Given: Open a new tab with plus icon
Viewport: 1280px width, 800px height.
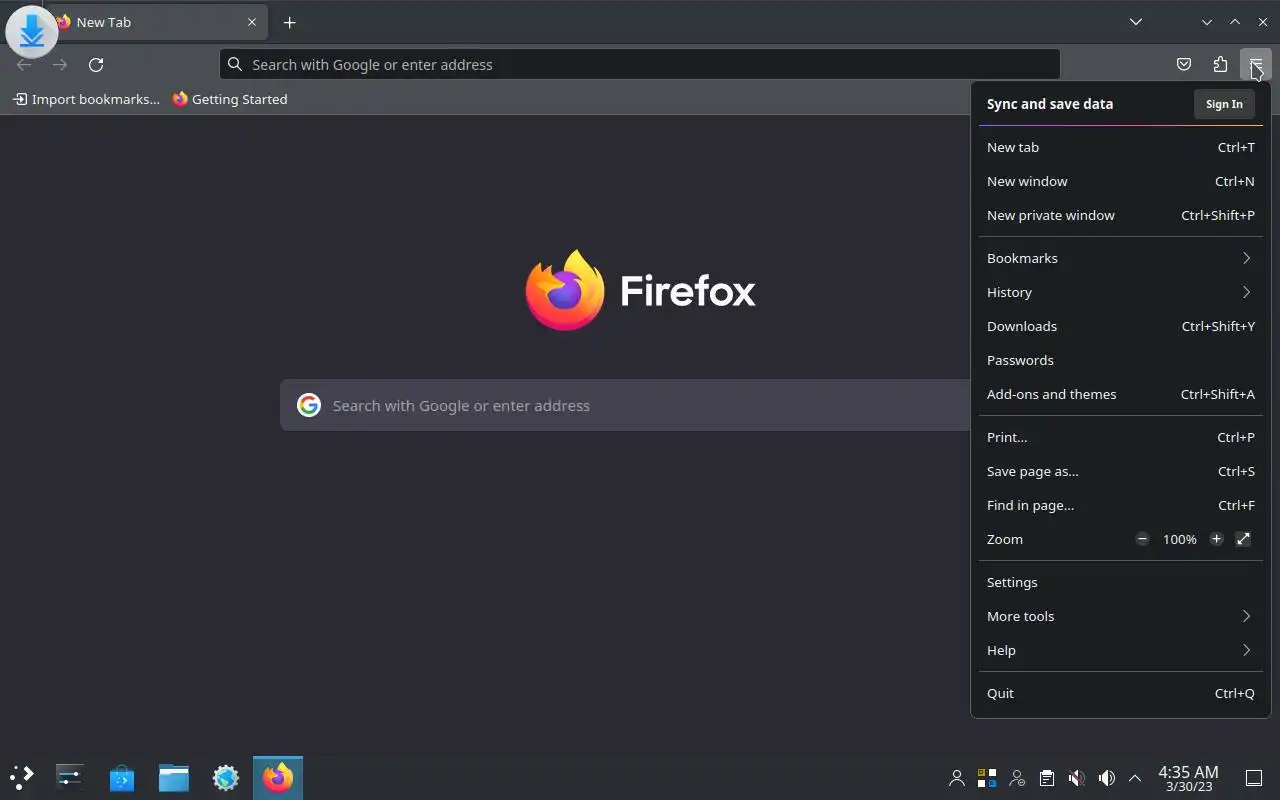Looking at the screenshot, I should point(289,22).
